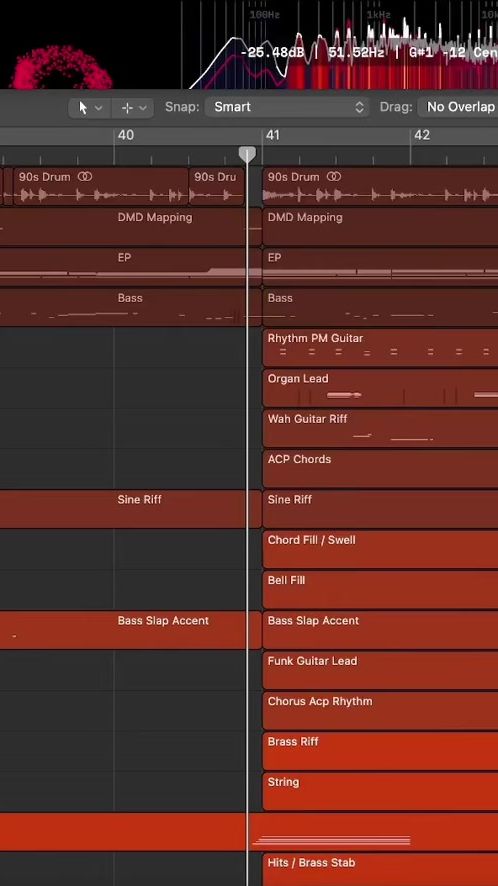Click the red circular goniometer display
Screen dimensions: 498x886
click(x=62, y=68)
